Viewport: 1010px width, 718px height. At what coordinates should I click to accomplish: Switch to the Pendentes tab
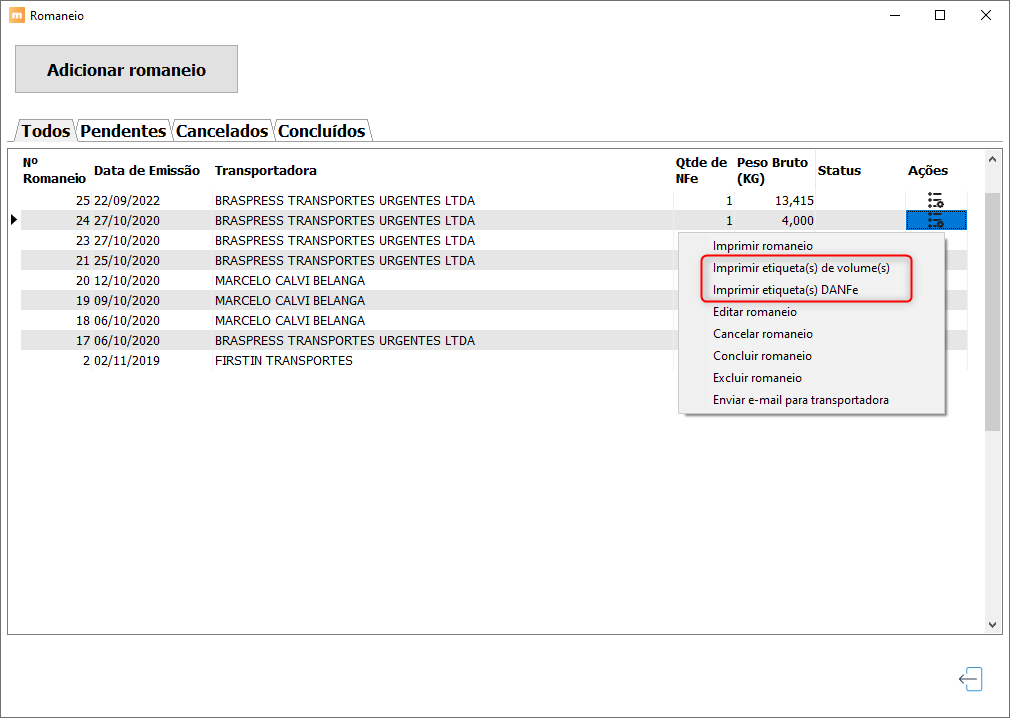coord(123,131)
